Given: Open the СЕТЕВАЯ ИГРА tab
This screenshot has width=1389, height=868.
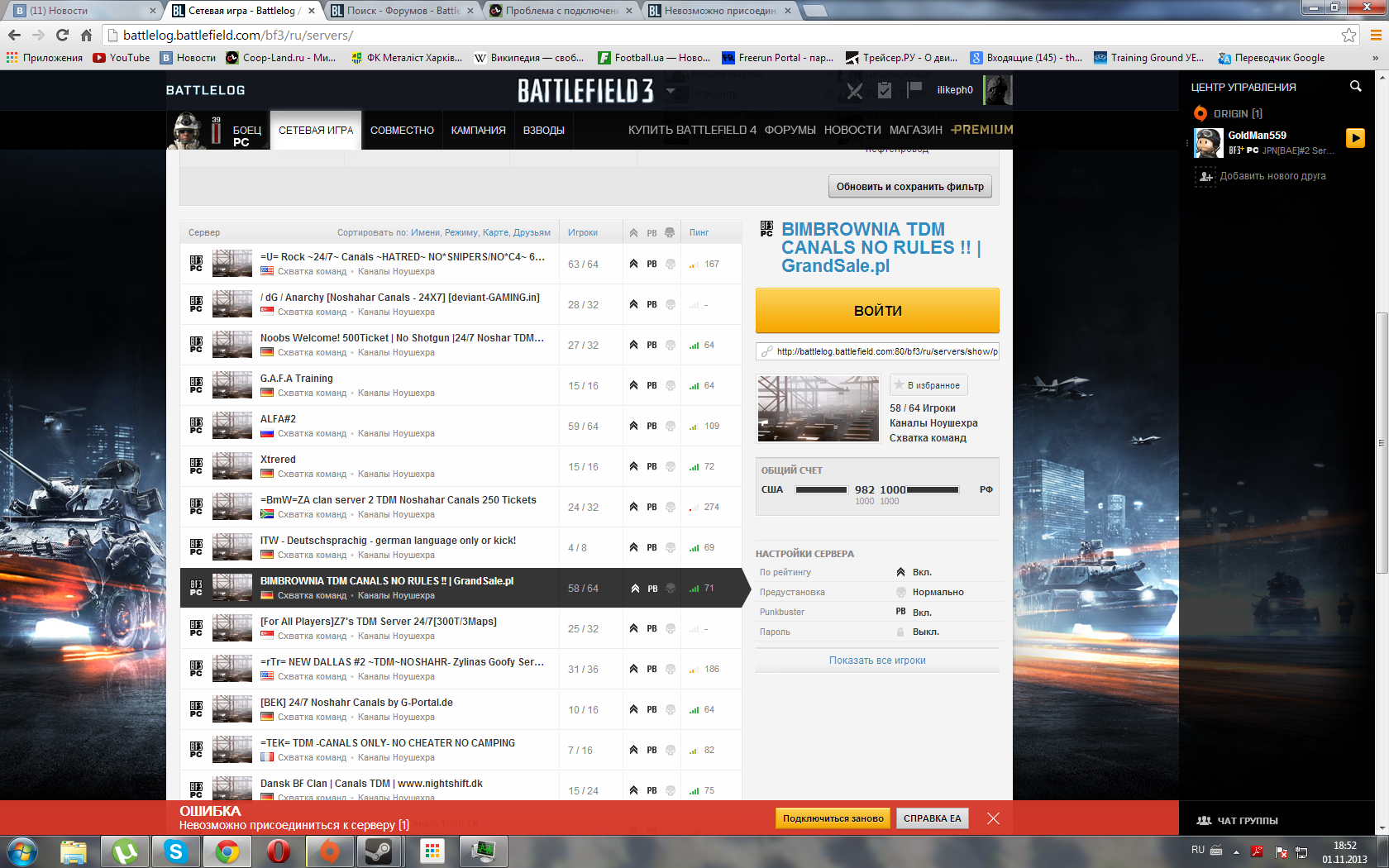Looking at the screenshot, I should [316, 131].
